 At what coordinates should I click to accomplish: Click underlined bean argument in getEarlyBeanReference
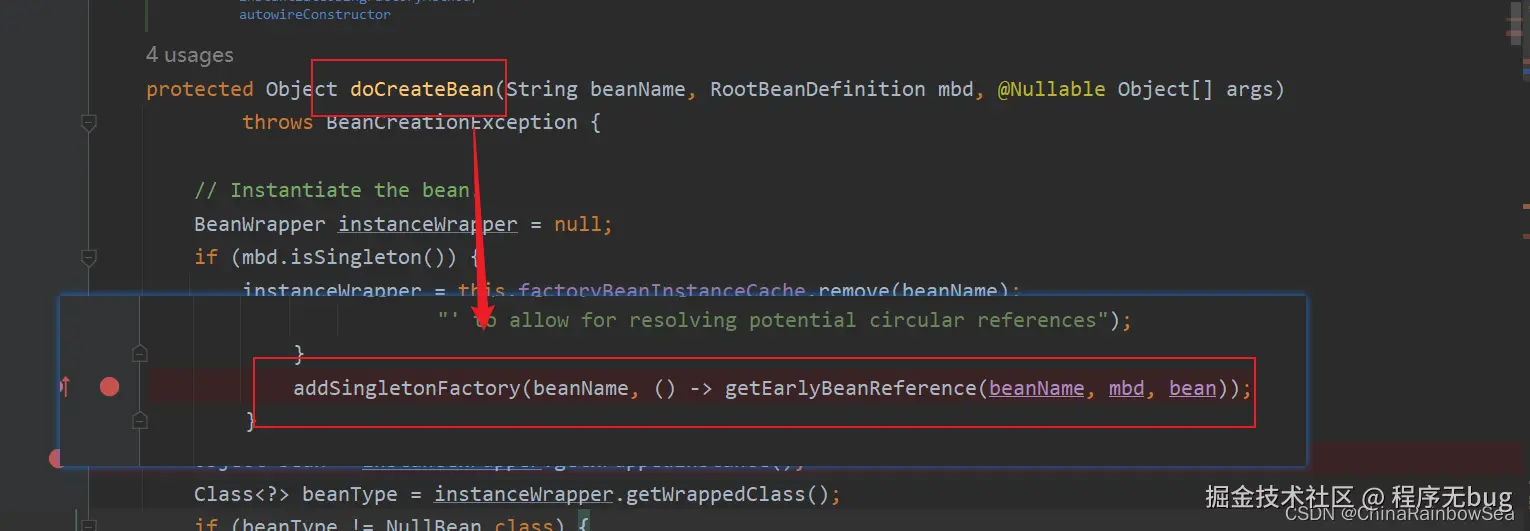pyautogui.click(x=1193, y=387)
